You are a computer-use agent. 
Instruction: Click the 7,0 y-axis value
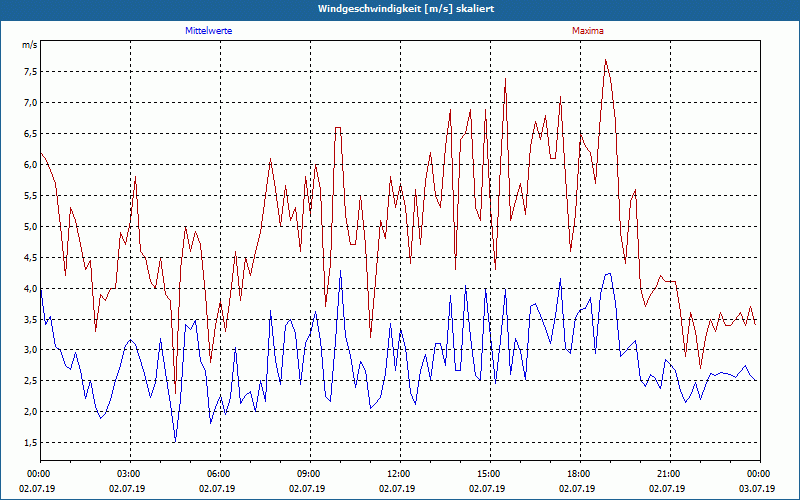(31, 103)
